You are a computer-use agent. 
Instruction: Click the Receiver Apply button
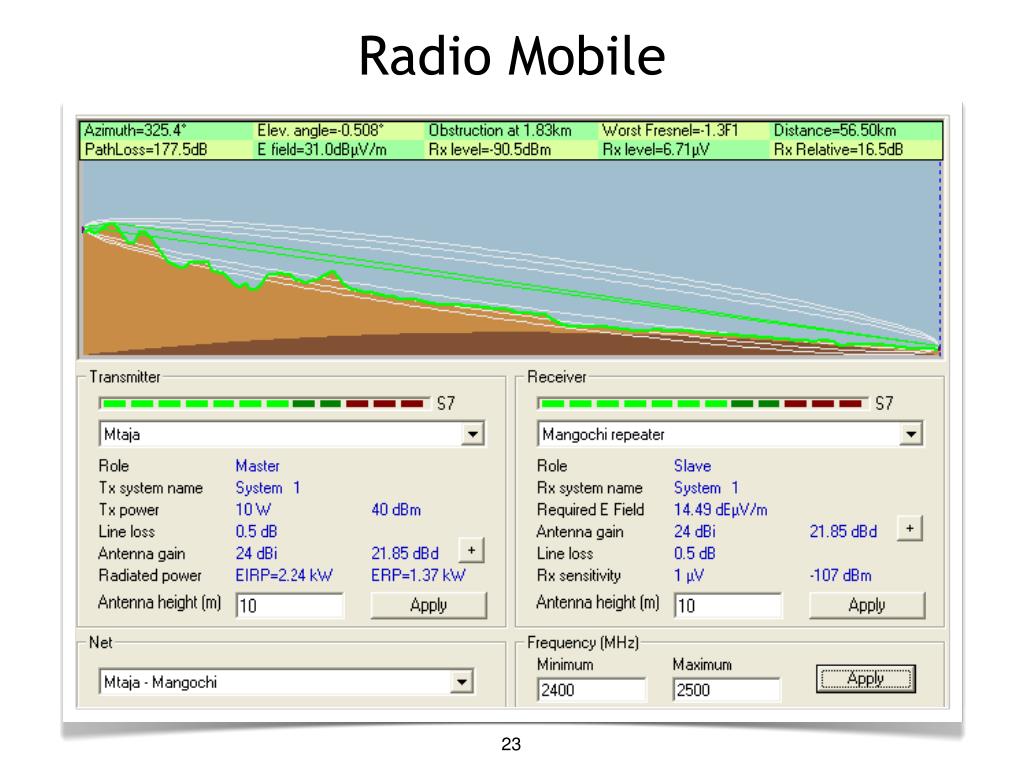click(x=867, y=605)
